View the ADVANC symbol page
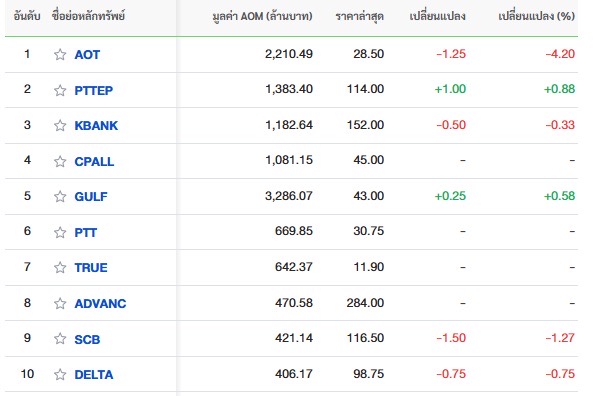 pos(100,303)
